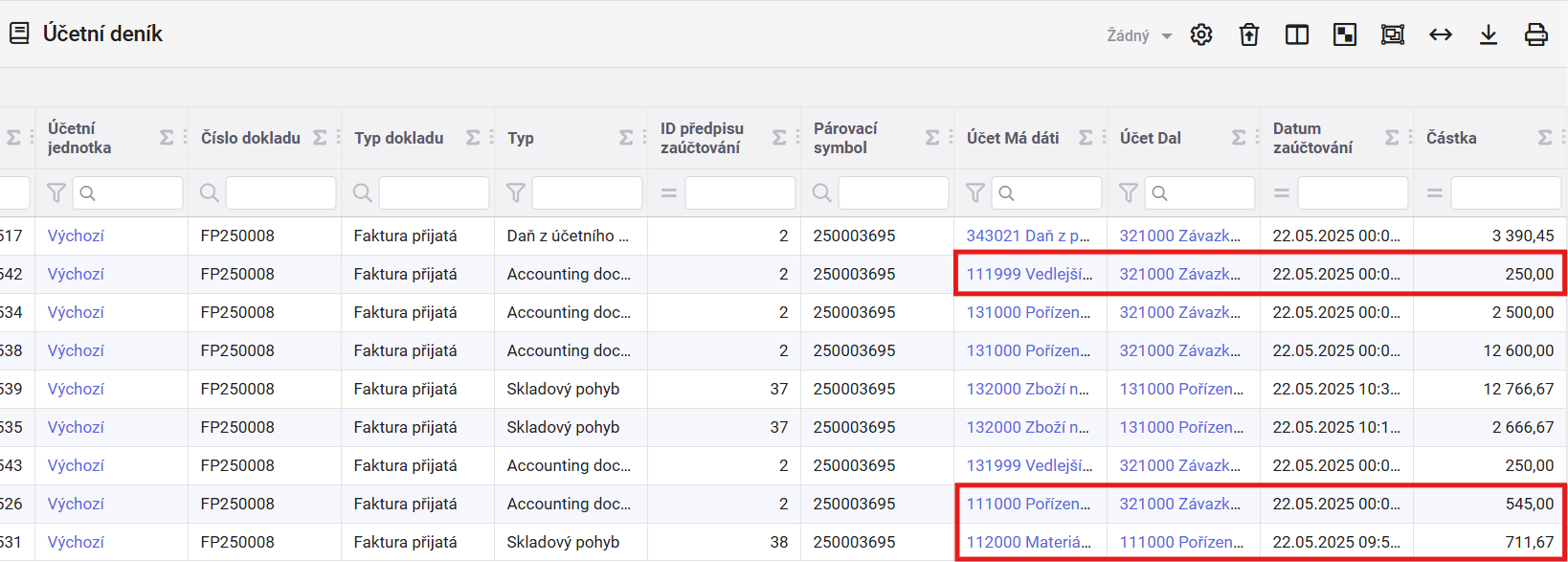The image size is (1568, 562).
Task: Open equals operator for Částka filter
Action: [x=1434, y=193]
